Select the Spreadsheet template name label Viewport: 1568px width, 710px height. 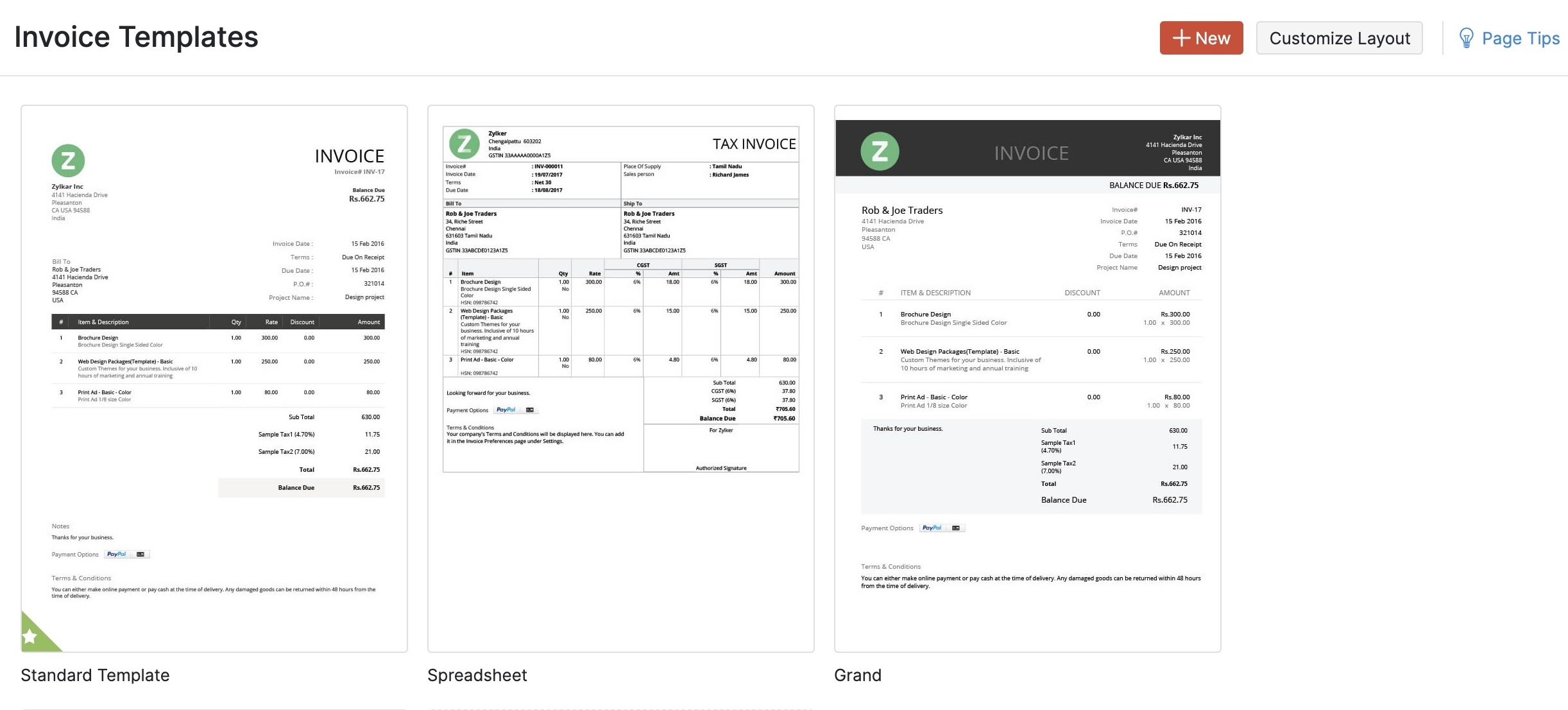point(476,675)
